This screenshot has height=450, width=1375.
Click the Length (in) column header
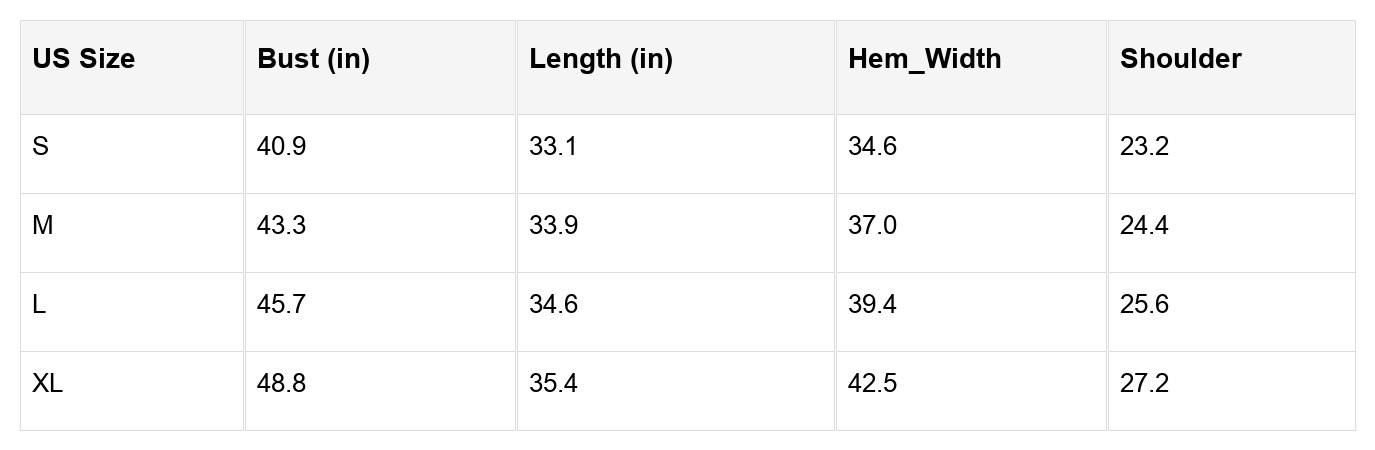tap(601, 59)
